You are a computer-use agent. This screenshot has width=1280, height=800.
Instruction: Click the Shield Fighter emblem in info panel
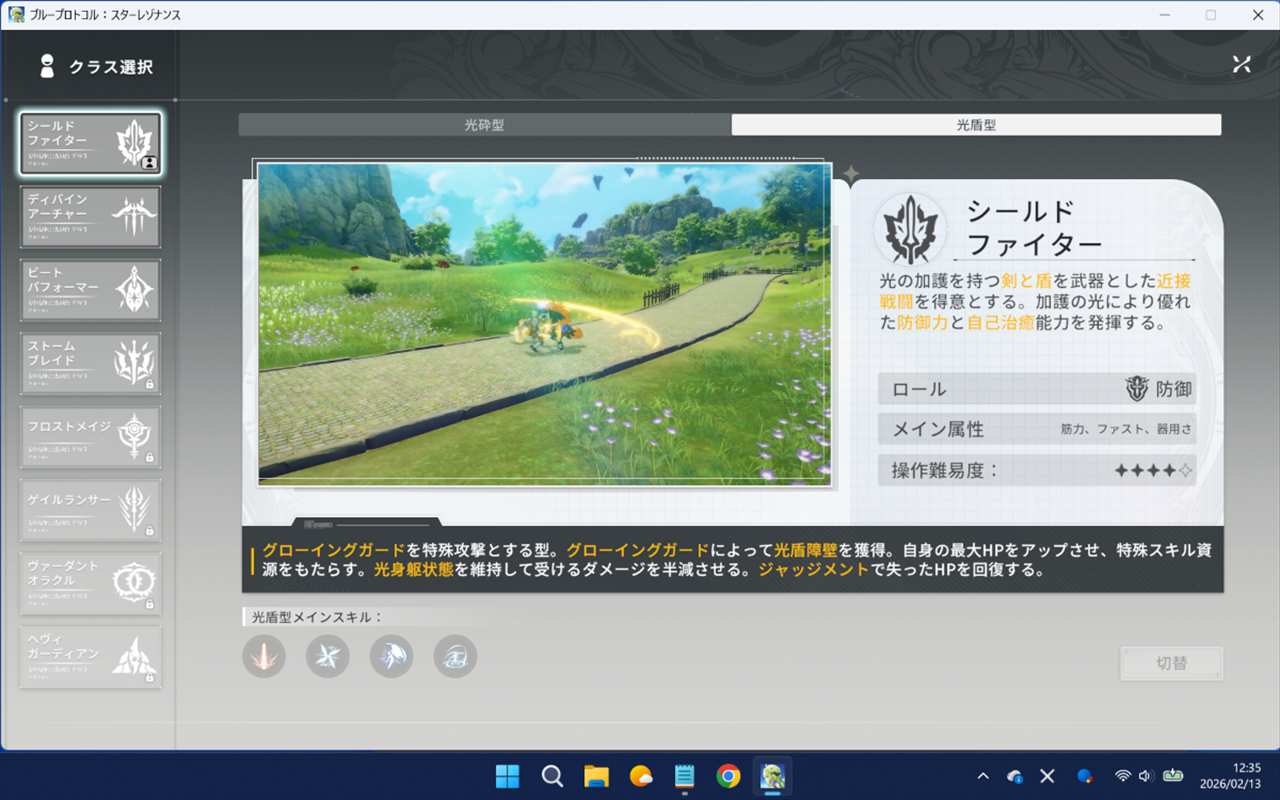point(909,229)
